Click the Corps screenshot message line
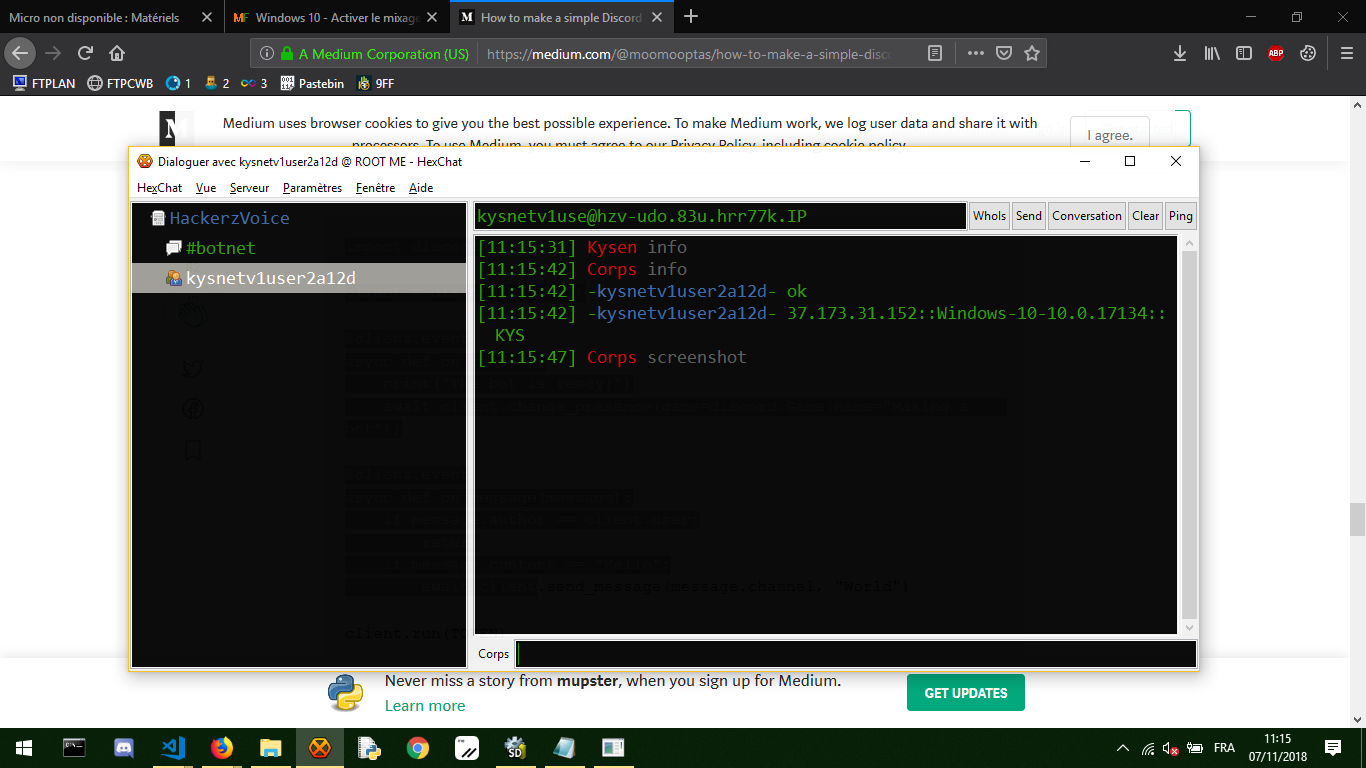 coord(612,357)
